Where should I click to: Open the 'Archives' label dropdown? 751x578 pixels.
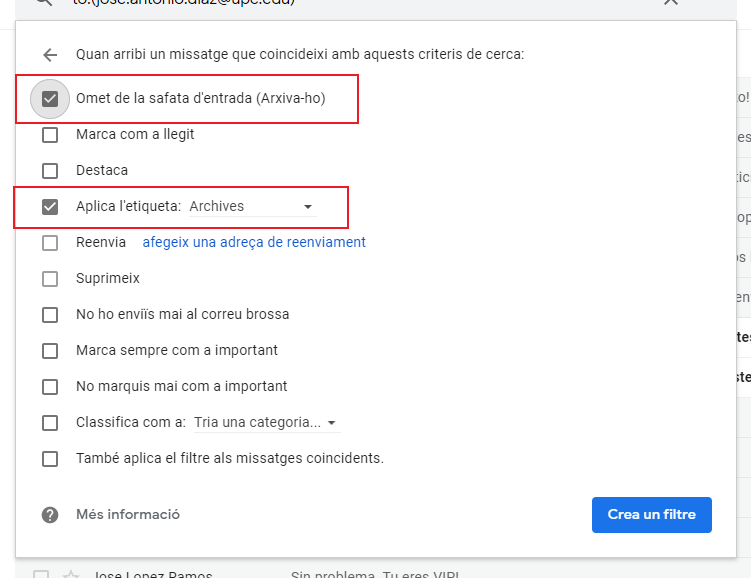coord(252,207)
